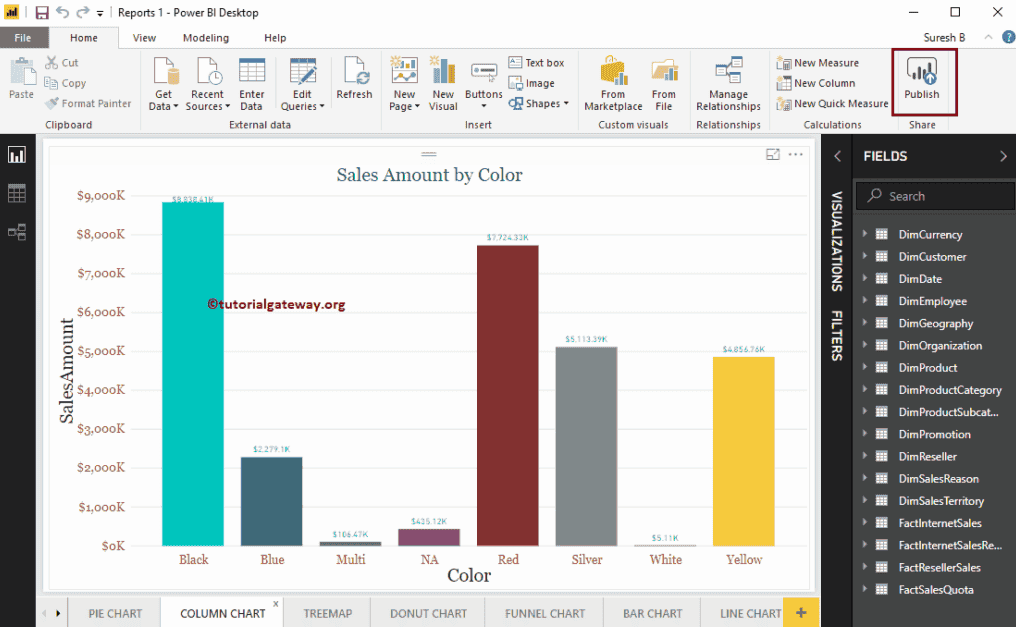The height and width of the screenshot is (627, 1016).
Task: Open the Help ribbon tab
Action: click(275, 38)
